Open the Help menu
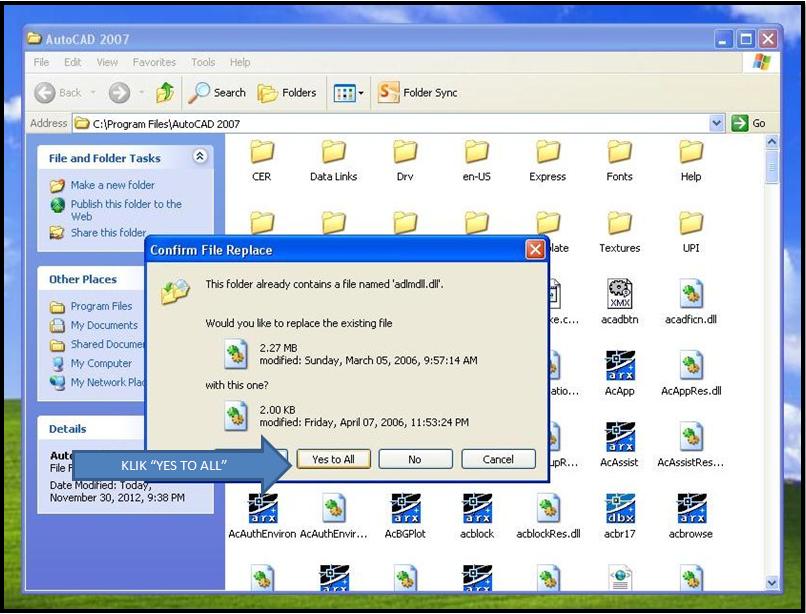Screen dimensions: 806x614 [240, 62]
